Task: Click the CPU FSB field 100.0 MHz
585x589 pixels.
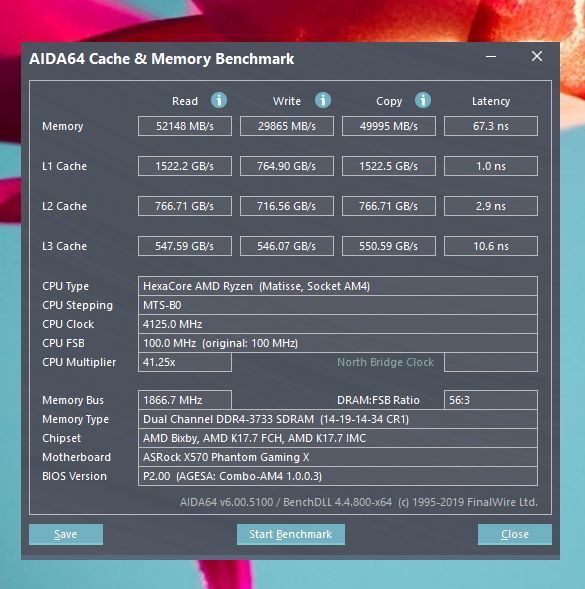Action: point(338,343)
